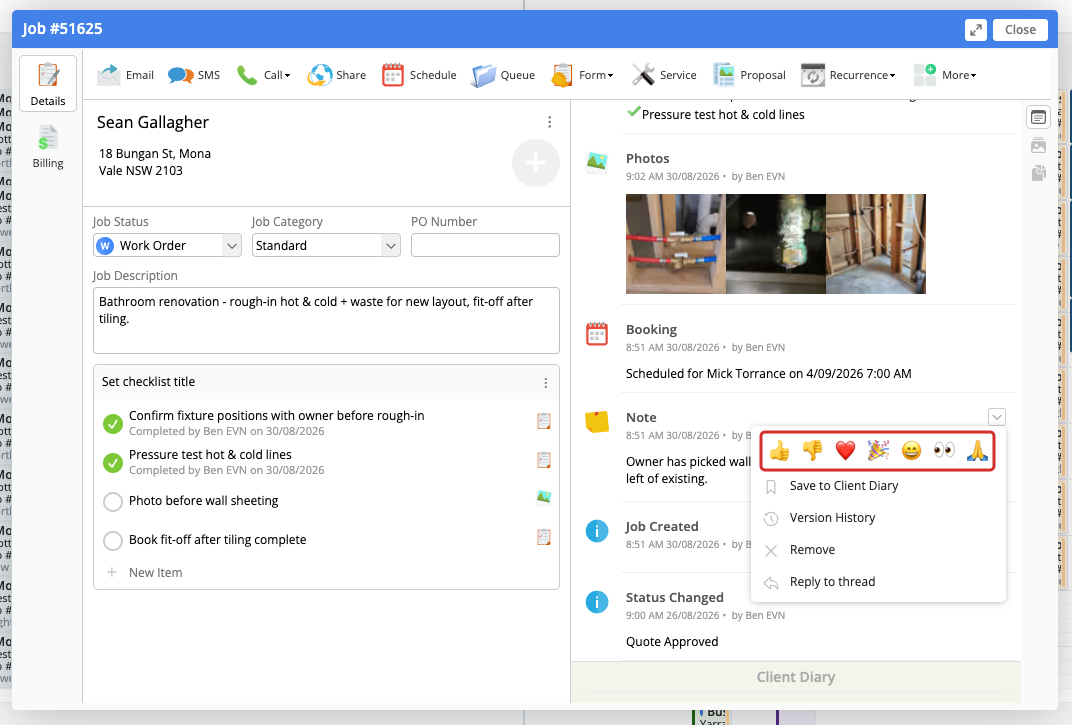Open checklist three-dot options menu

point(546,383)
